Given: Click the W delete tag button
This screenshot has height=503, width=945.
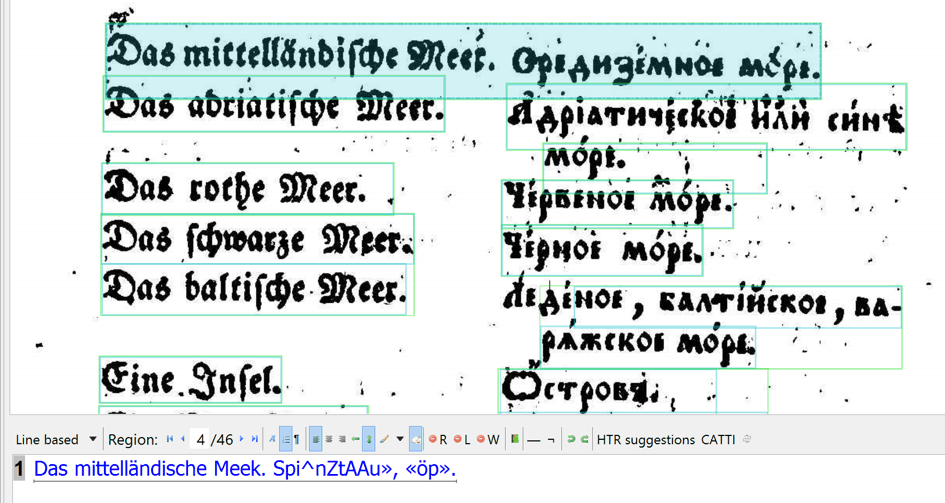Looking at the screenshot, I should tap(488, 439).
